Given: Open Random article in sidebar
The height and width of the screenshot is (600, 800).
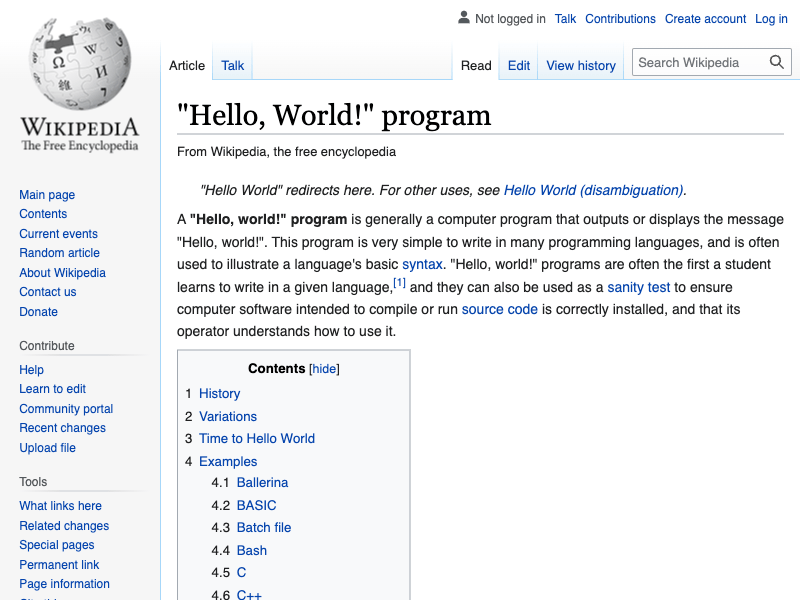Looking at the screenshot, I should coord(59,253).
